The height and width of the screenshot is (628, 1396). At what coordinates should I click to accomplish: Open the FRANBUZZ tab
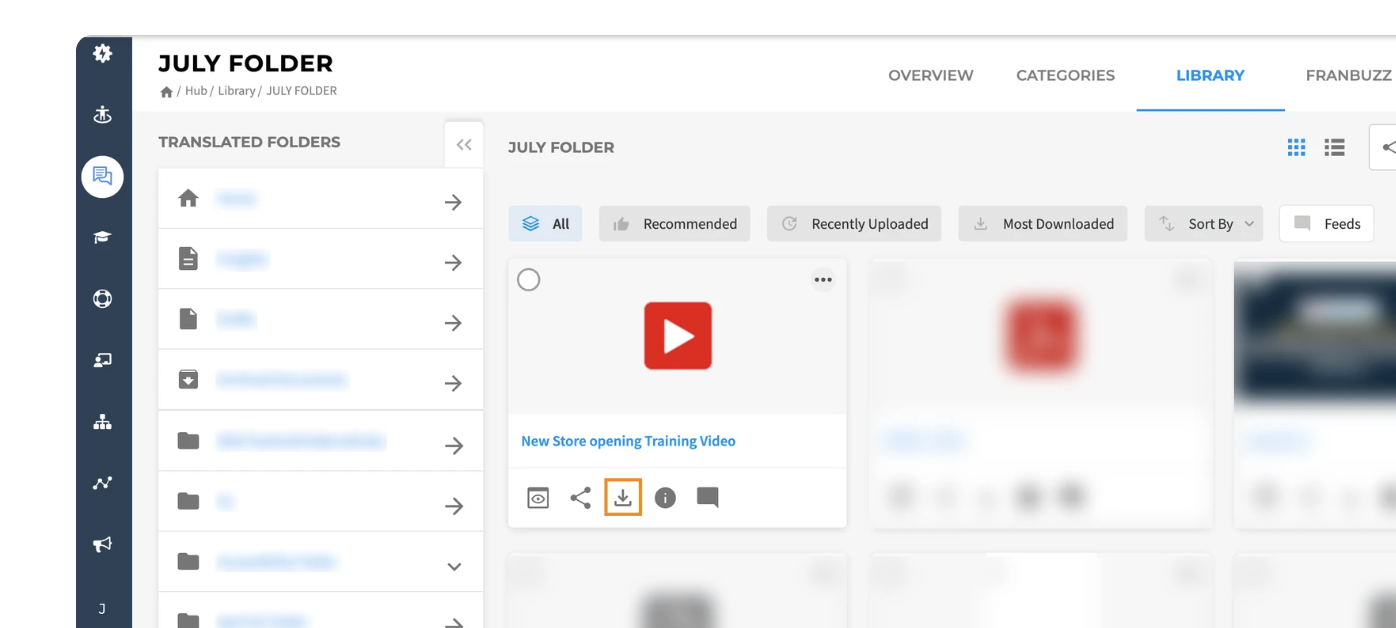tap(1349, 75)
